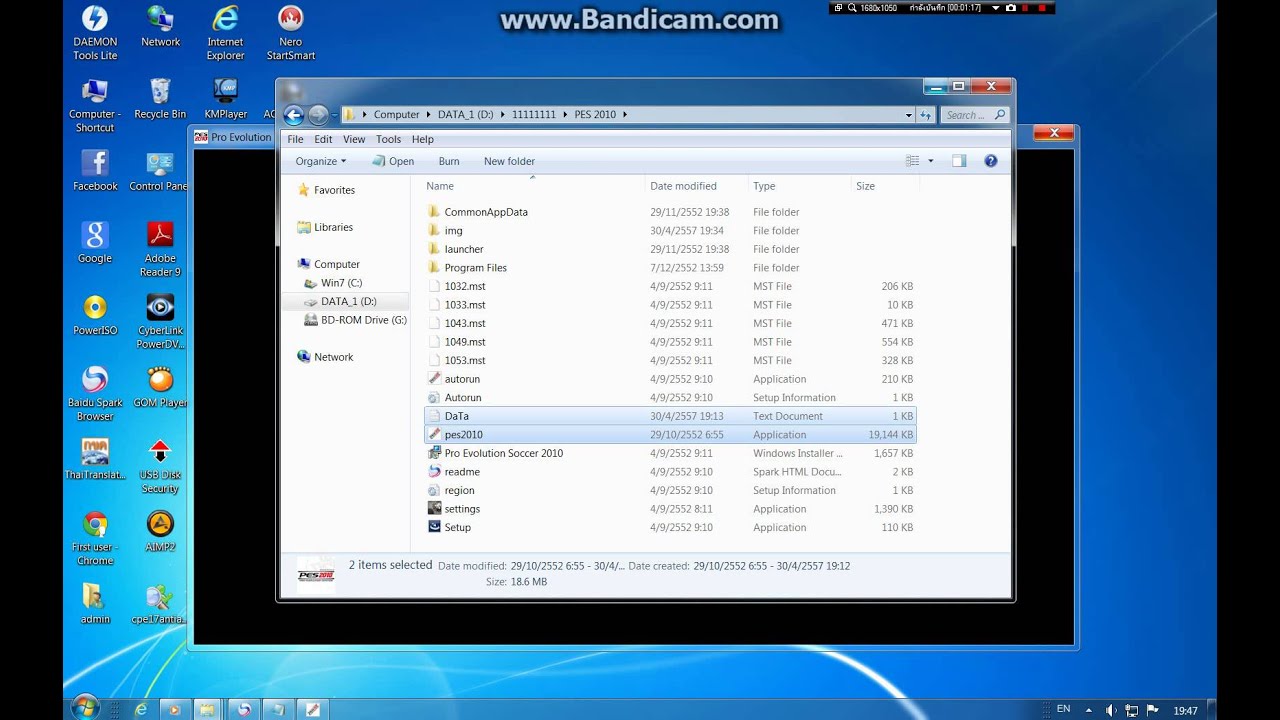Sort by Date modified column

697,186
